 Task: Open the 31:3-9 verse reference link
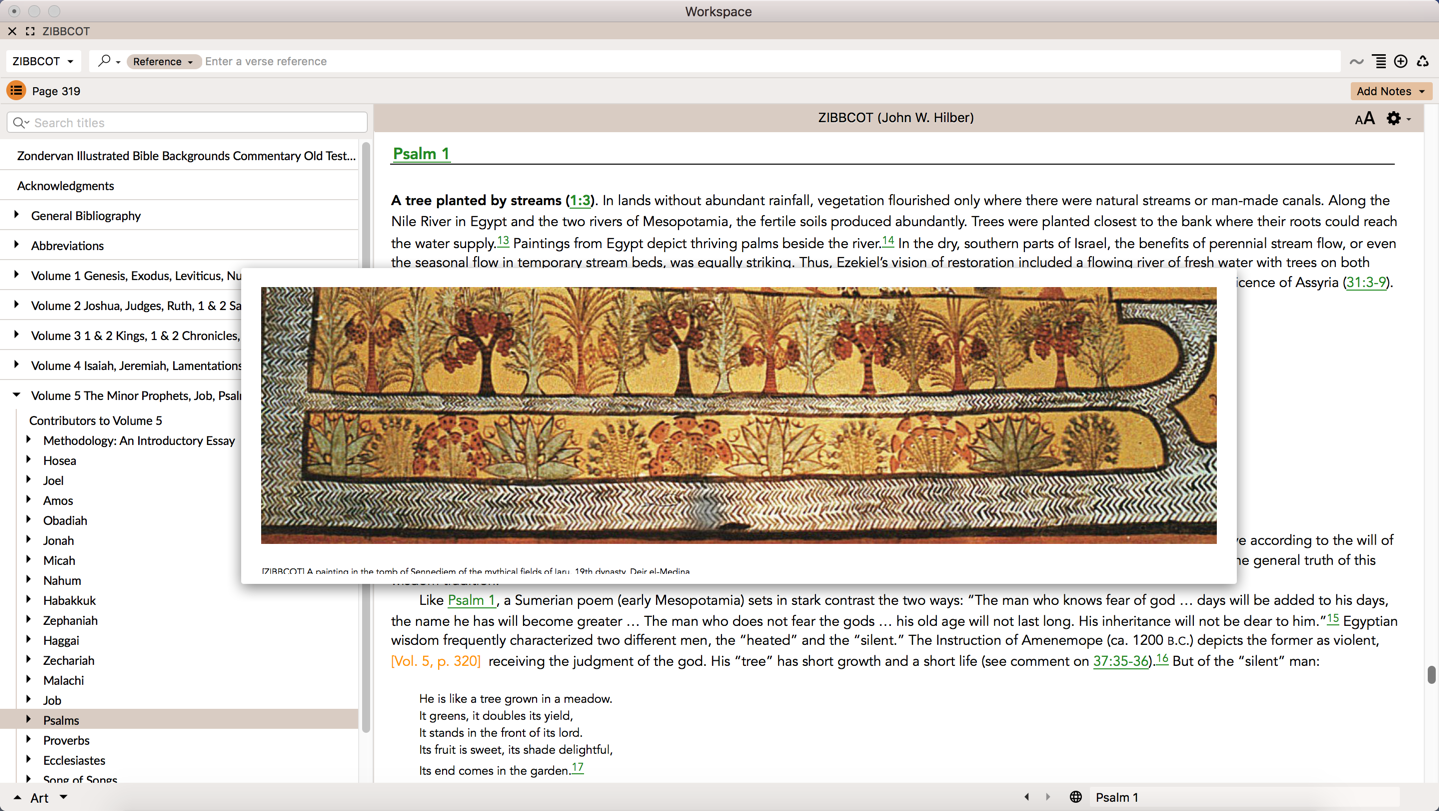pos(1366,283)
